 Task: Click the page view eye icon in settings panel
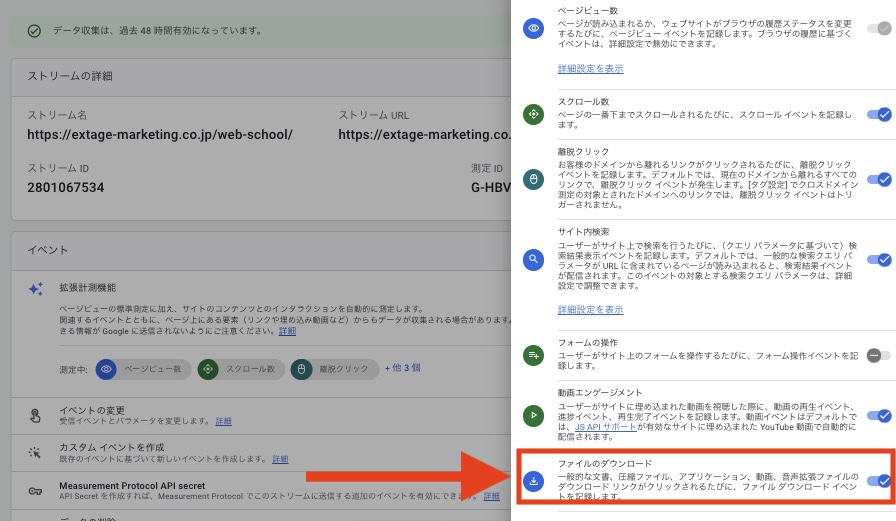pyautogui.click(x=533, y=28)
